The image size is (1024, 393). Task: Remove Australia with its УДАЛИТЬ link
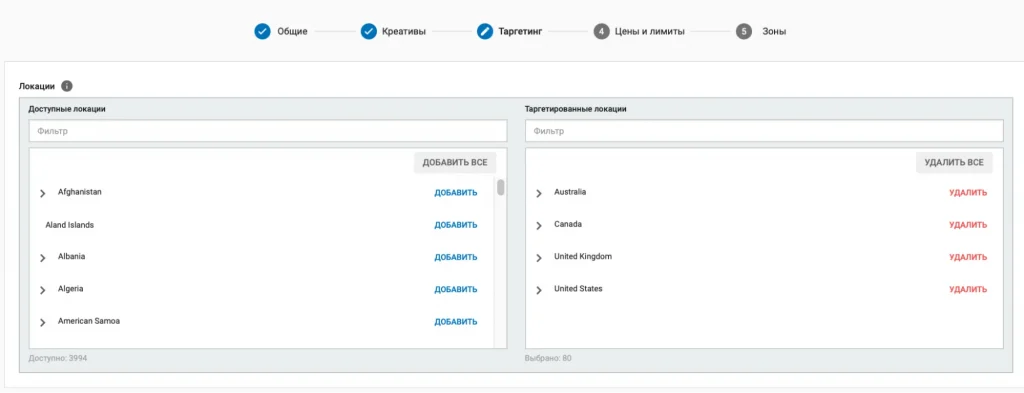click(x=968, y=193)
